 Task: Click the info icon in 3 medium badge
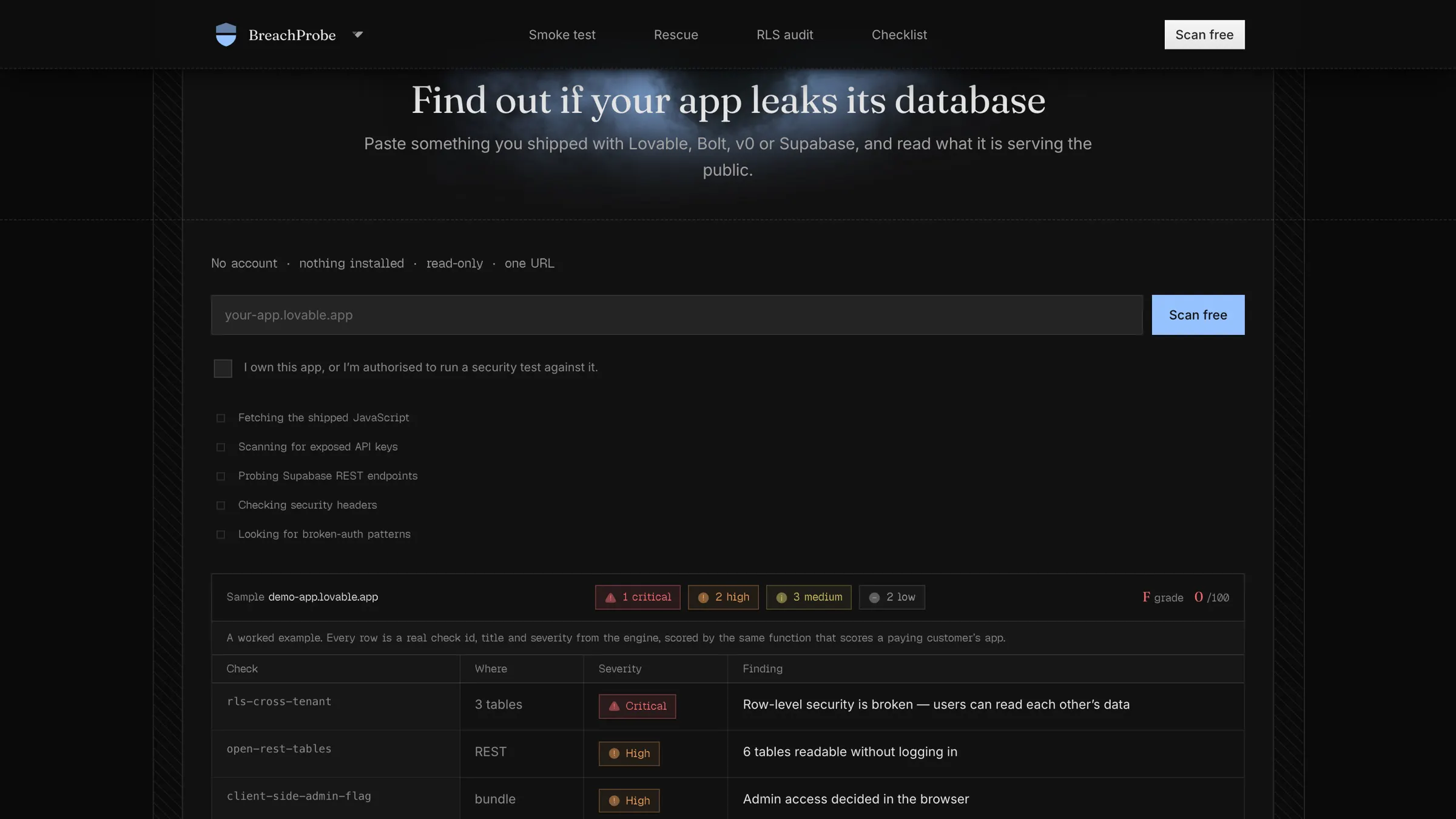[x=781, y=598]
